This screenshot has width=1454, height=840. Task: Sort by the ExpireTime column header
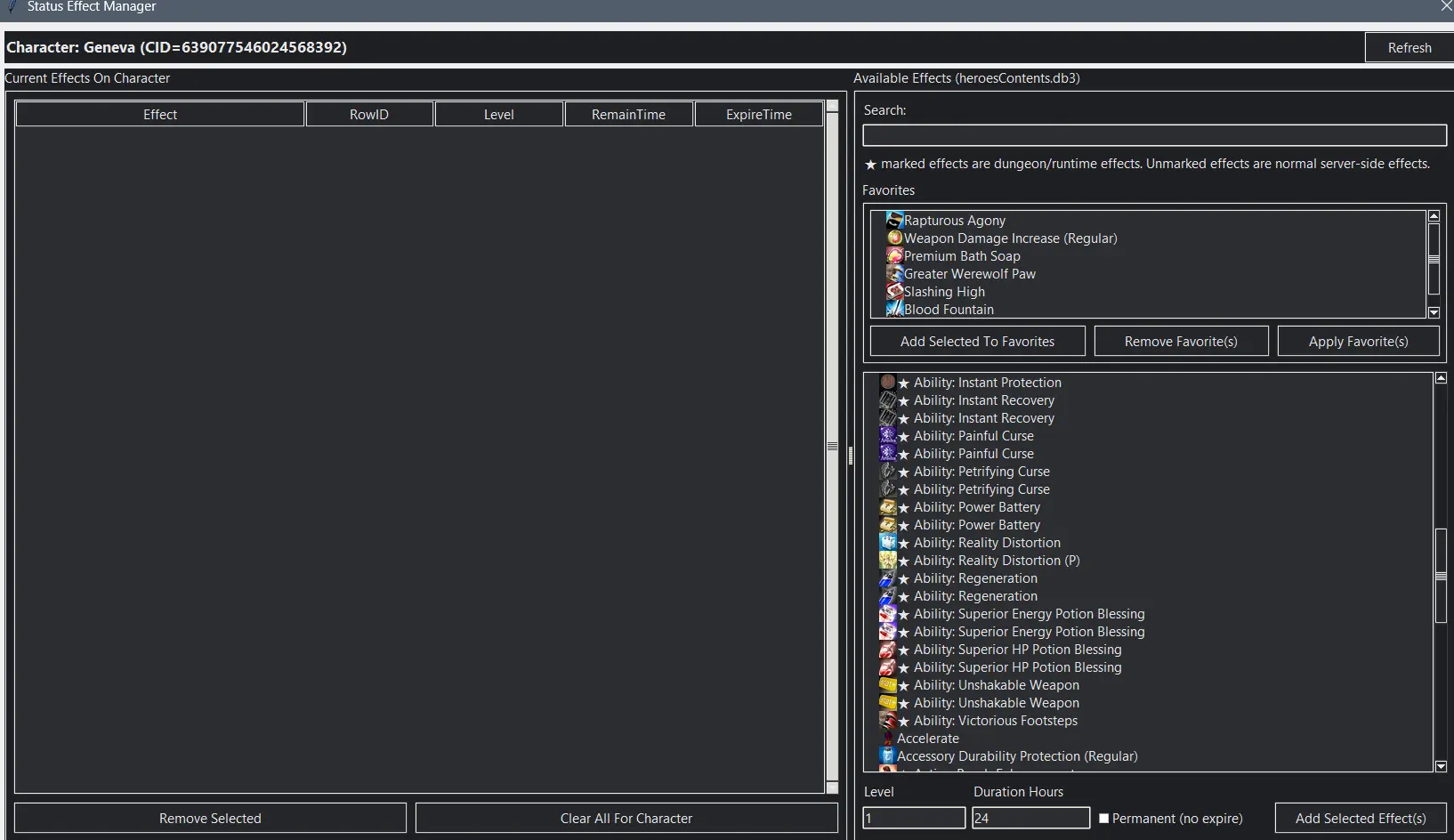pos(759,114)
